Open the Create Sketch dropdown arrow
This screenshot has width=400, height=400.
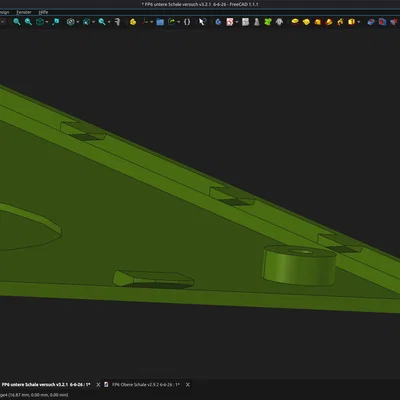[237, 22]
